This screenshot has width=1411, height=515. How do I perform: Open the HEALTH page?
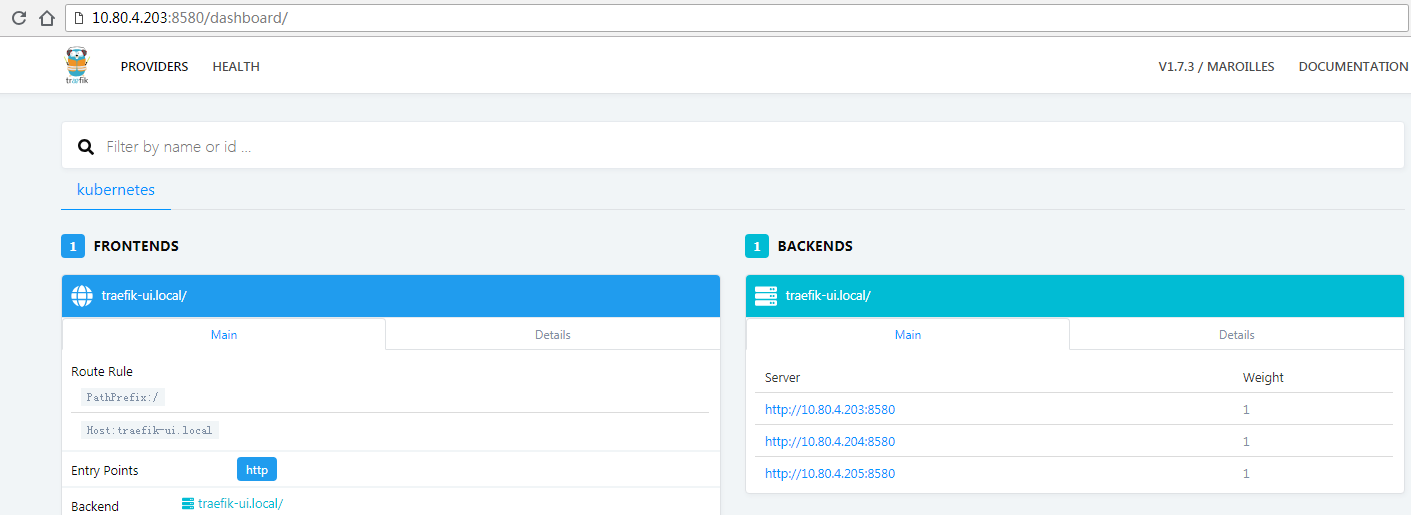(236, 67)
